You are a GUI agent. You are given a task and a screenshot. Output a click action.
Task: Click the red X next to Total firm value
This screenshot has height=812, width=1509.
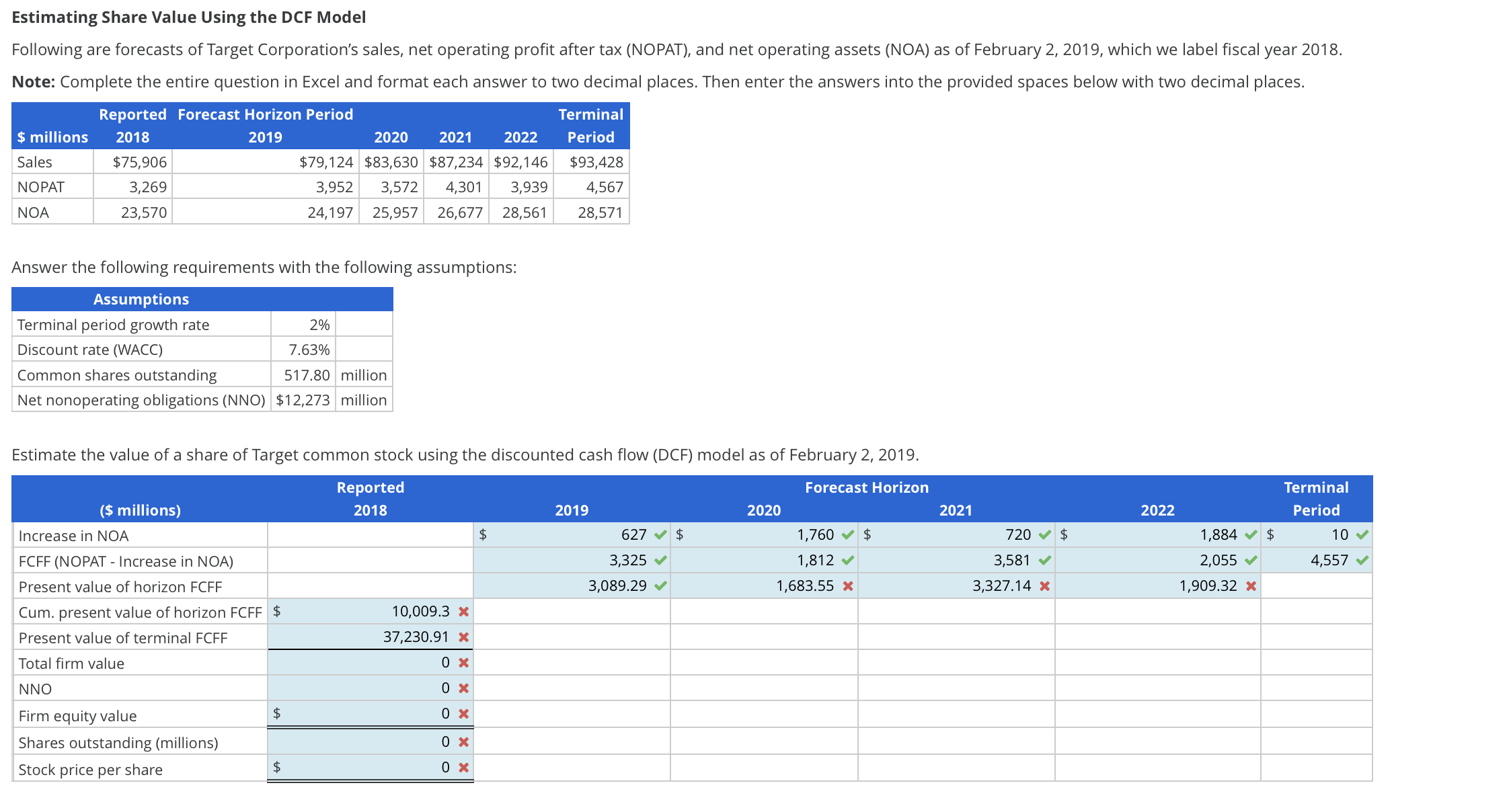click(x=462, y=663)
